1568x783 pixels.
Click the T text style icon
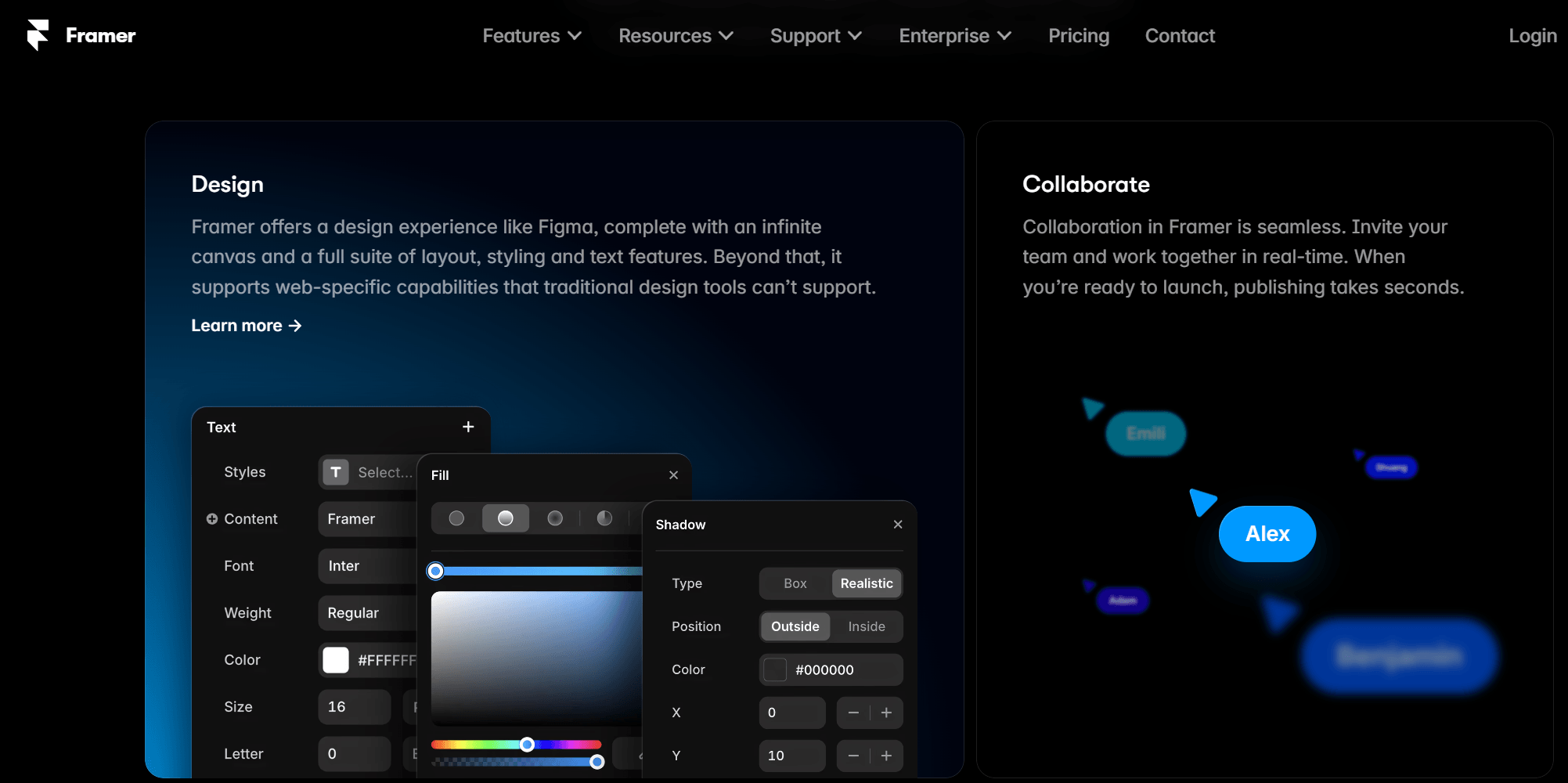tap(336, 472)
